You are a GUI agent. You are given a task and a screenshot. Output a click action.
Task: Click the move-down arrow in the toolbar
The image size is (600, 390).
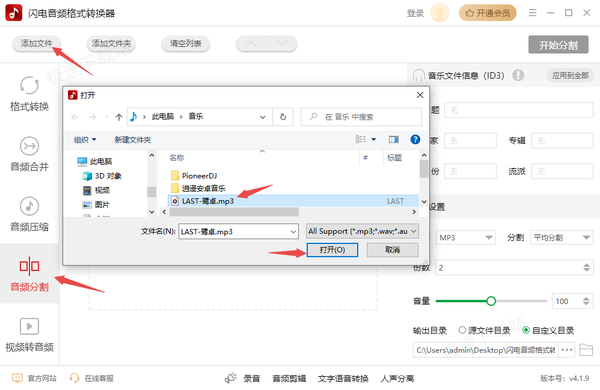282,44
